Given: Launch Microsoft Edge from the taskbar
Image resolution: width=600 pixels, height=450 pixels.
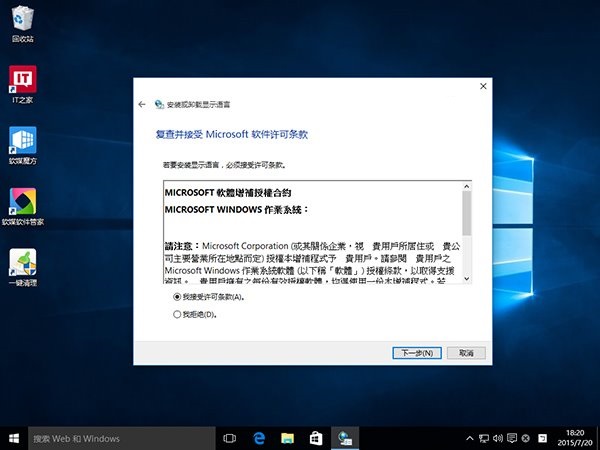Looking at the screenshot, I should point(259,439).
